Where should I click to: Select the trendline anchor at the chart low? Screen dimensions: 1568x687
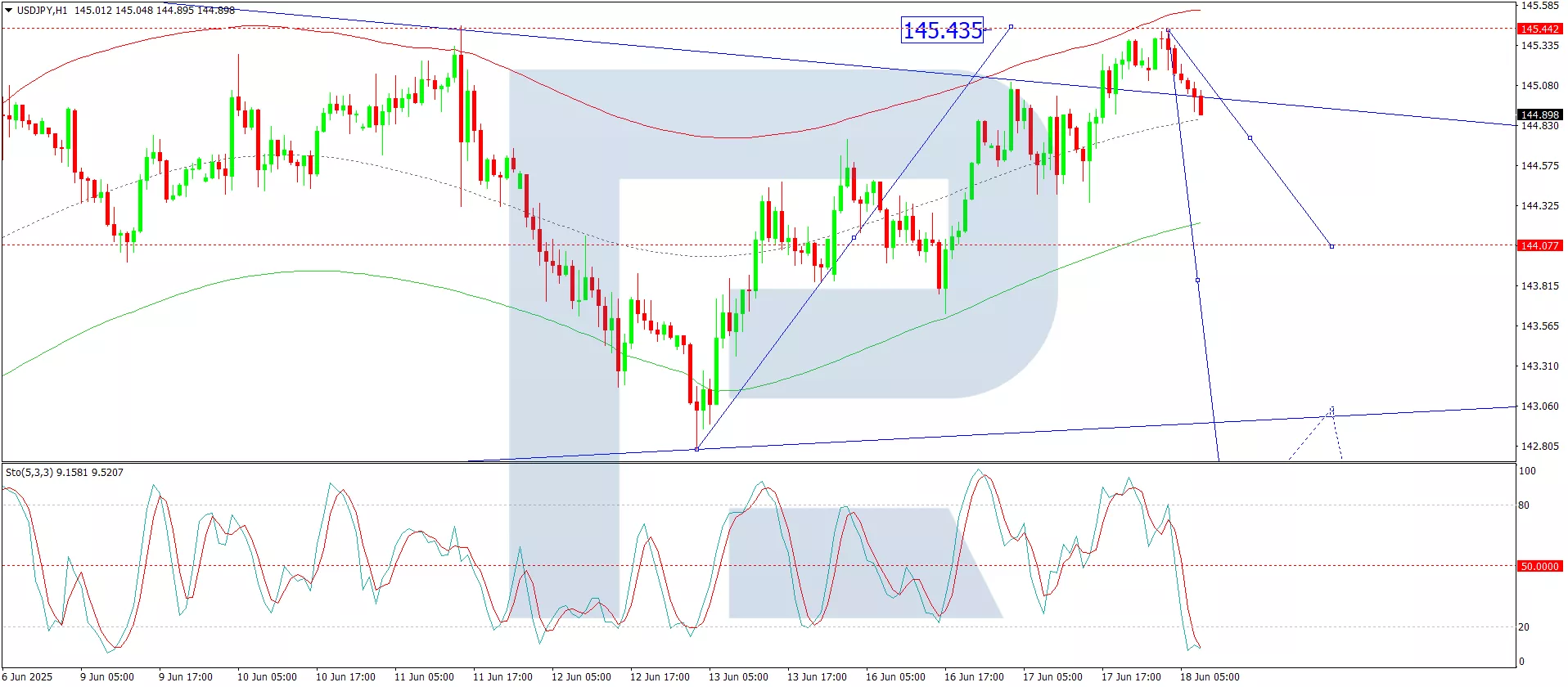[x=696, y=449]
